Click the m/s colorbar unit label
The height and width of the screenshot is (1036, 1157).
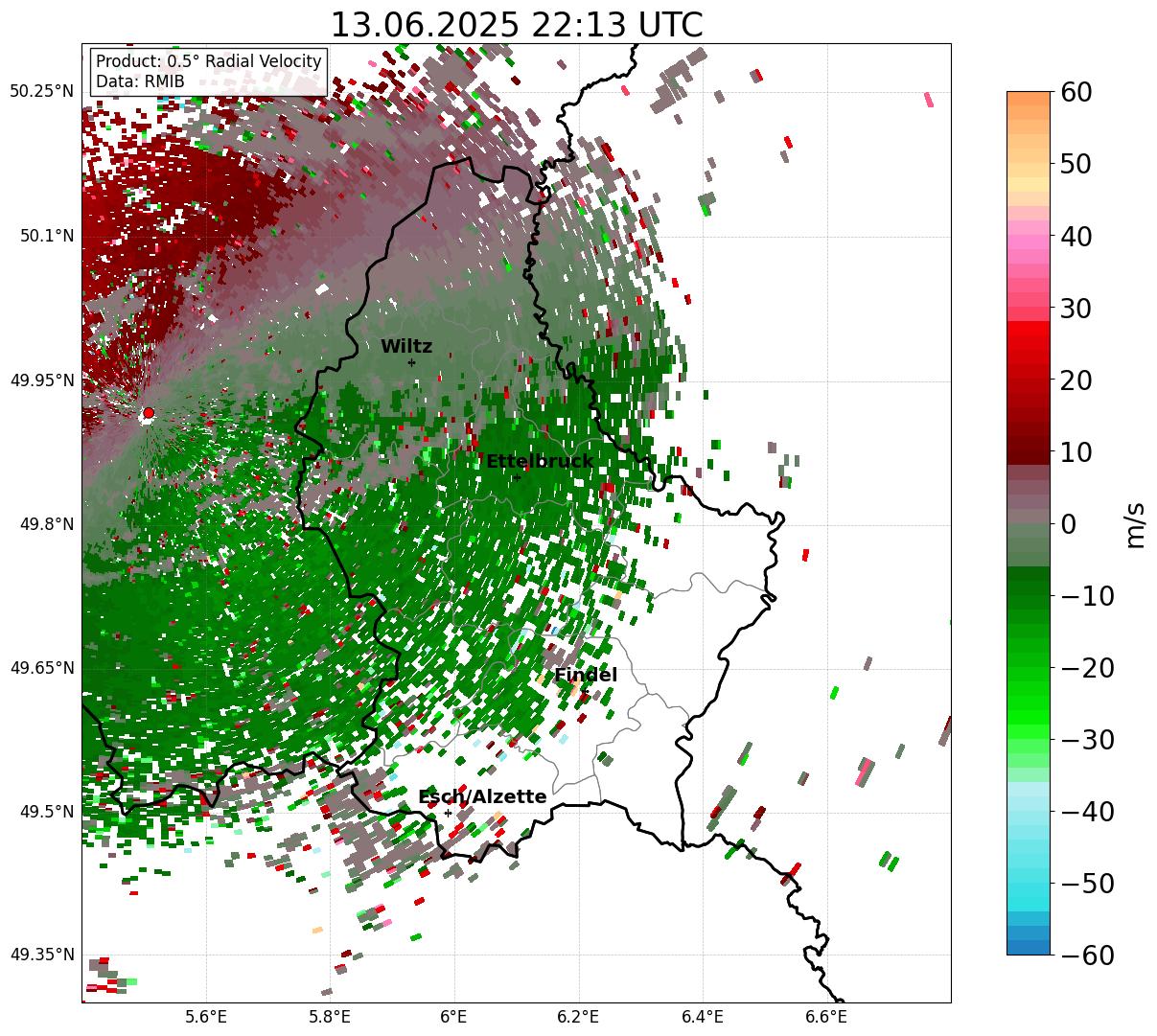click(1135, 523)
